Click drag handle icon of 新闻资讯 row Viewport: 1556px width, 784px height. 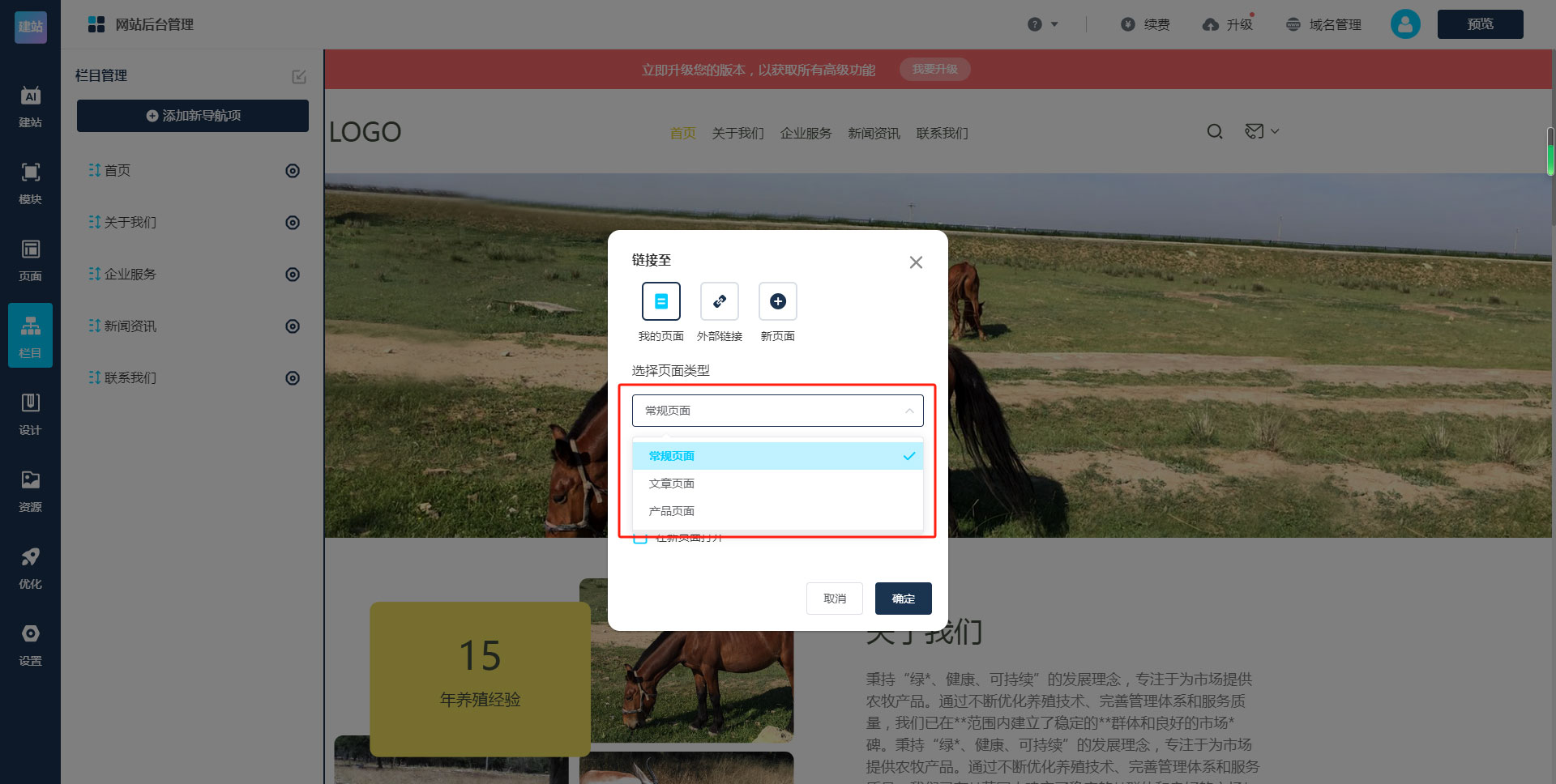click(94, 326)
